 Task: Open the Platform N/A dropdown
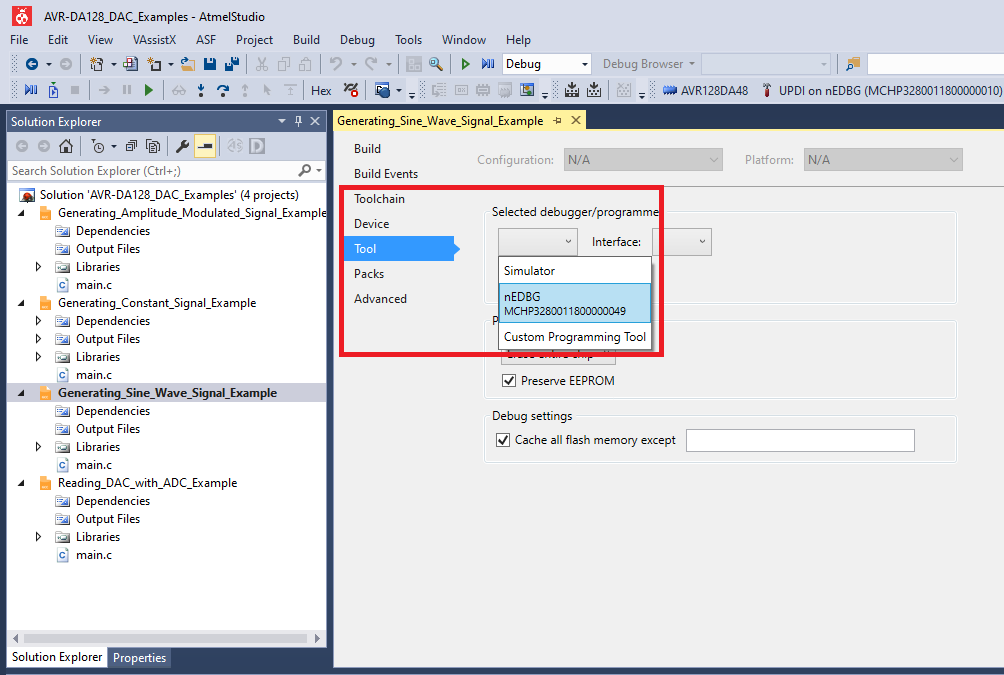coord(883,160)
